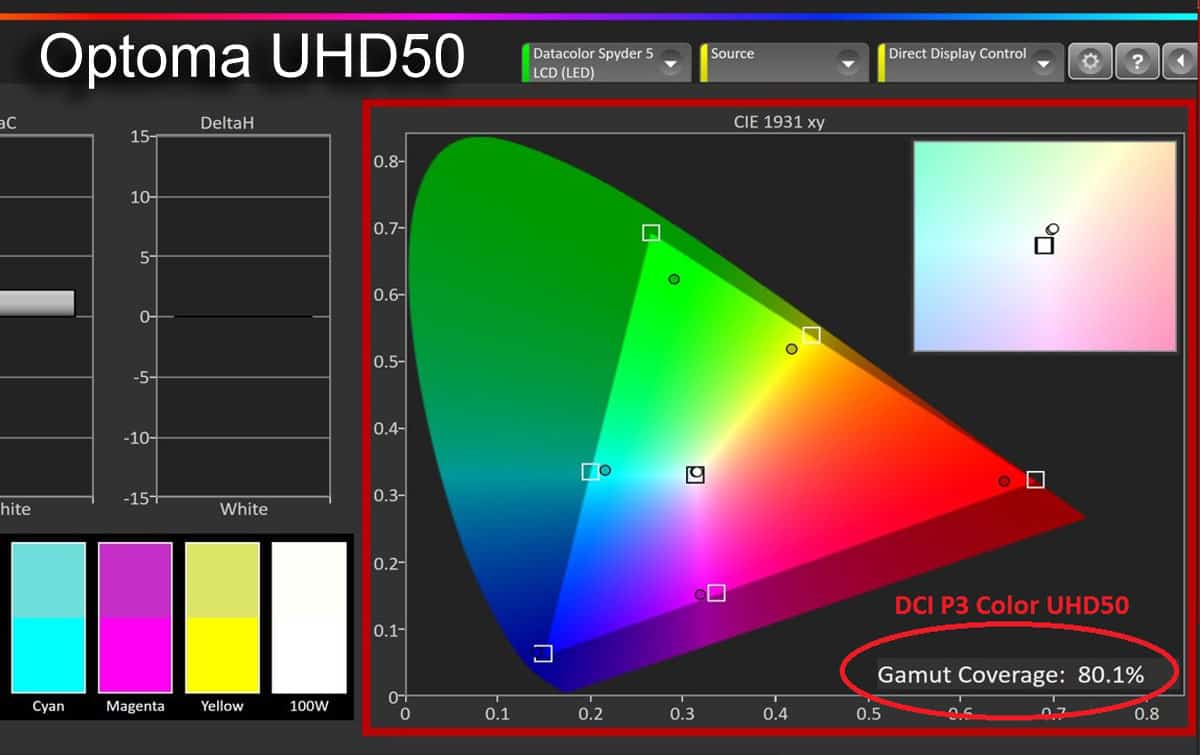Image resolution: width=1200 pixels, height=755 pixels.
Task: Click the red target square on CIE chart
Action: [1036, 480]
